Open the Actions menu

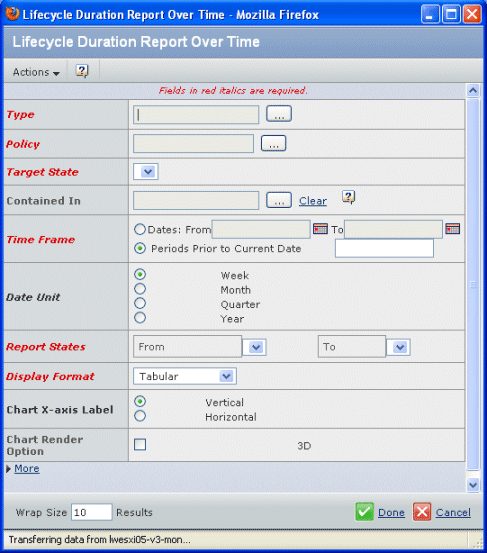[36, 72]
